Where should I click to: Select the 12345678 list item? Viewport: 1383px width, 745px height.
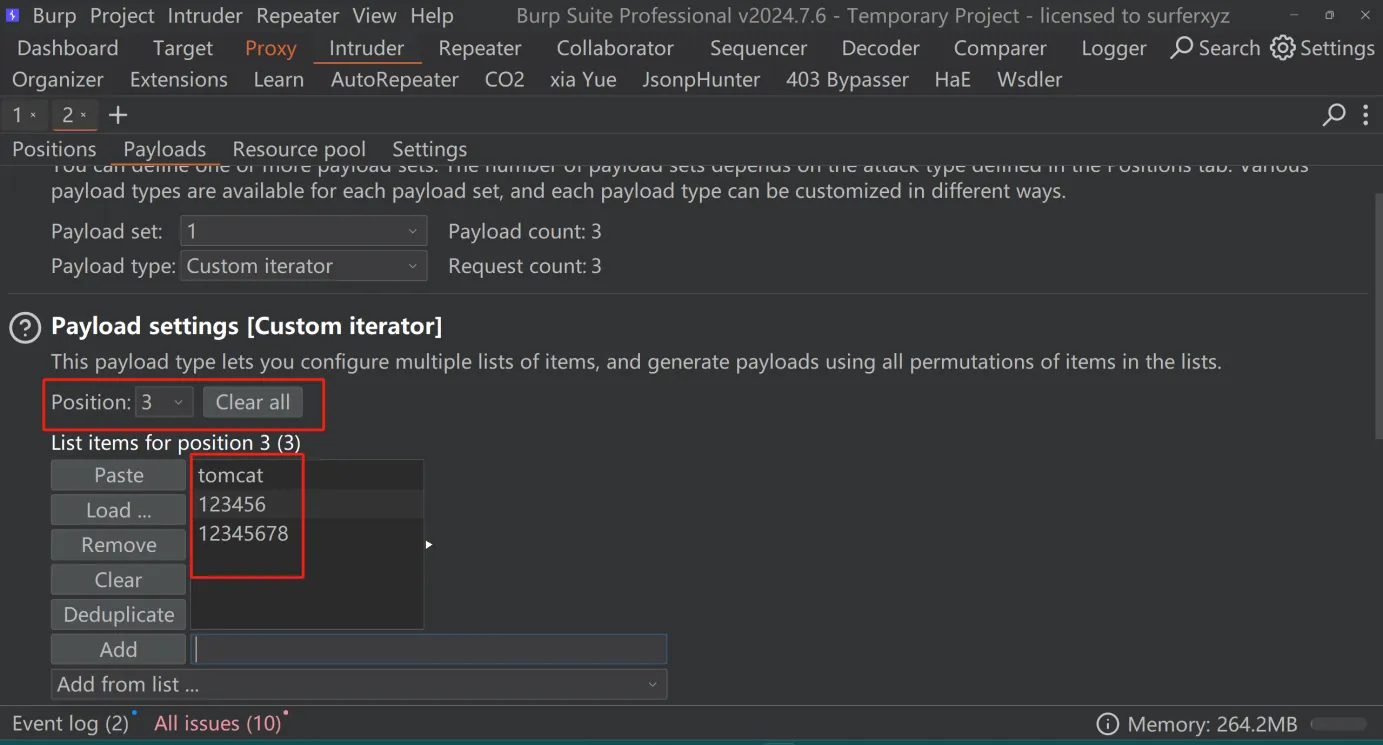point(307,533)
